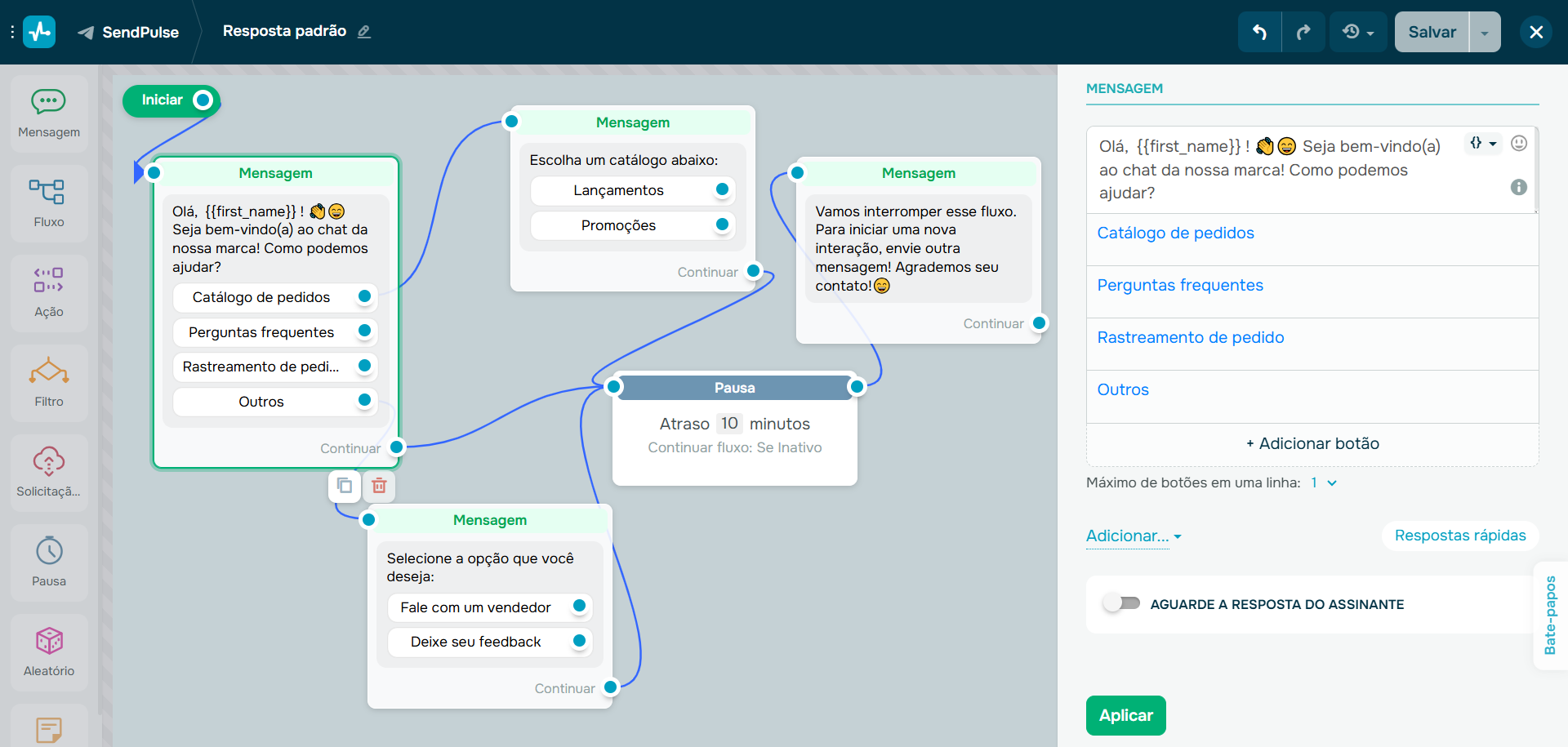
Task: Toggle Aguarde a resposta do assinante
Action: pyautogui.click(x=1121, y=603)
